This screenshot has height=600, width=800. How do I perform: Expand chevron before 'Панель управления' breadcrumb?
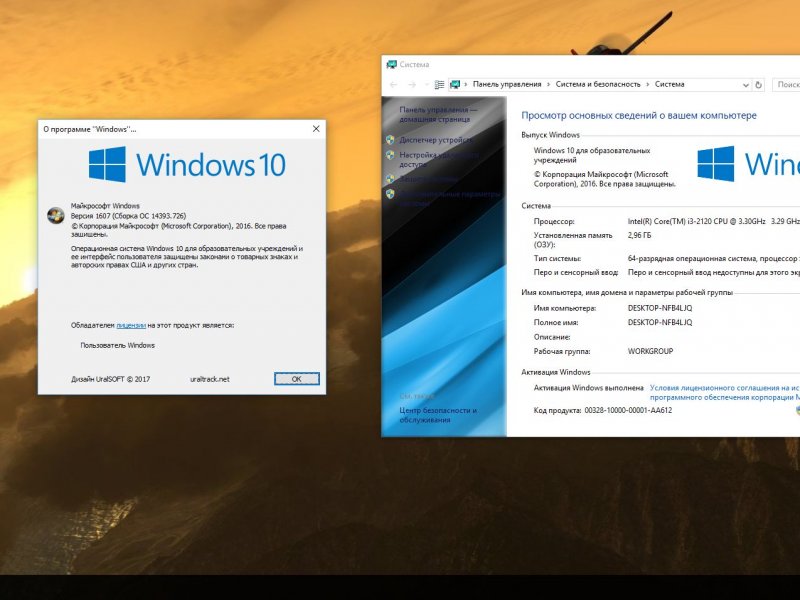(x=465, y=85)
